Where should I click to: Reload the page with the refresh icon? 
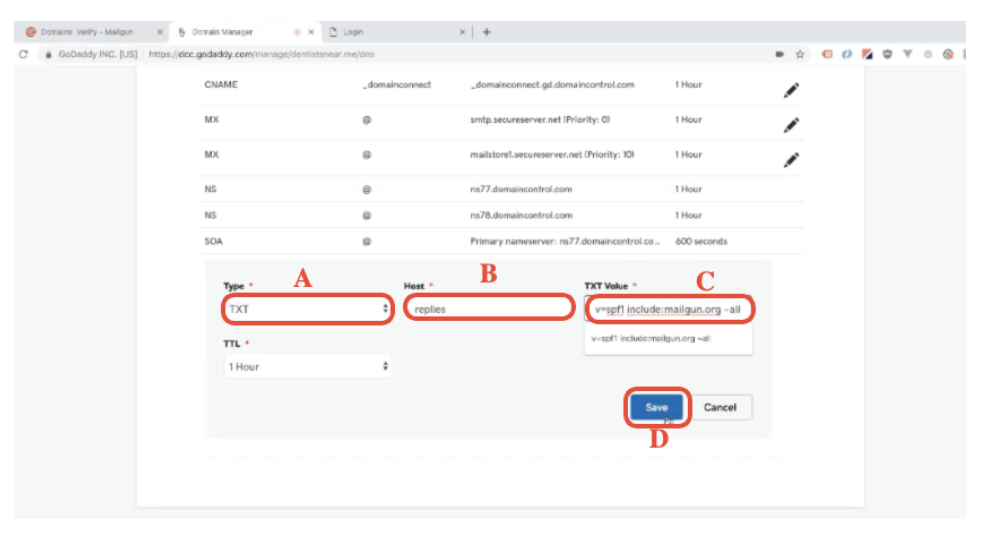[x=23, y=54]
